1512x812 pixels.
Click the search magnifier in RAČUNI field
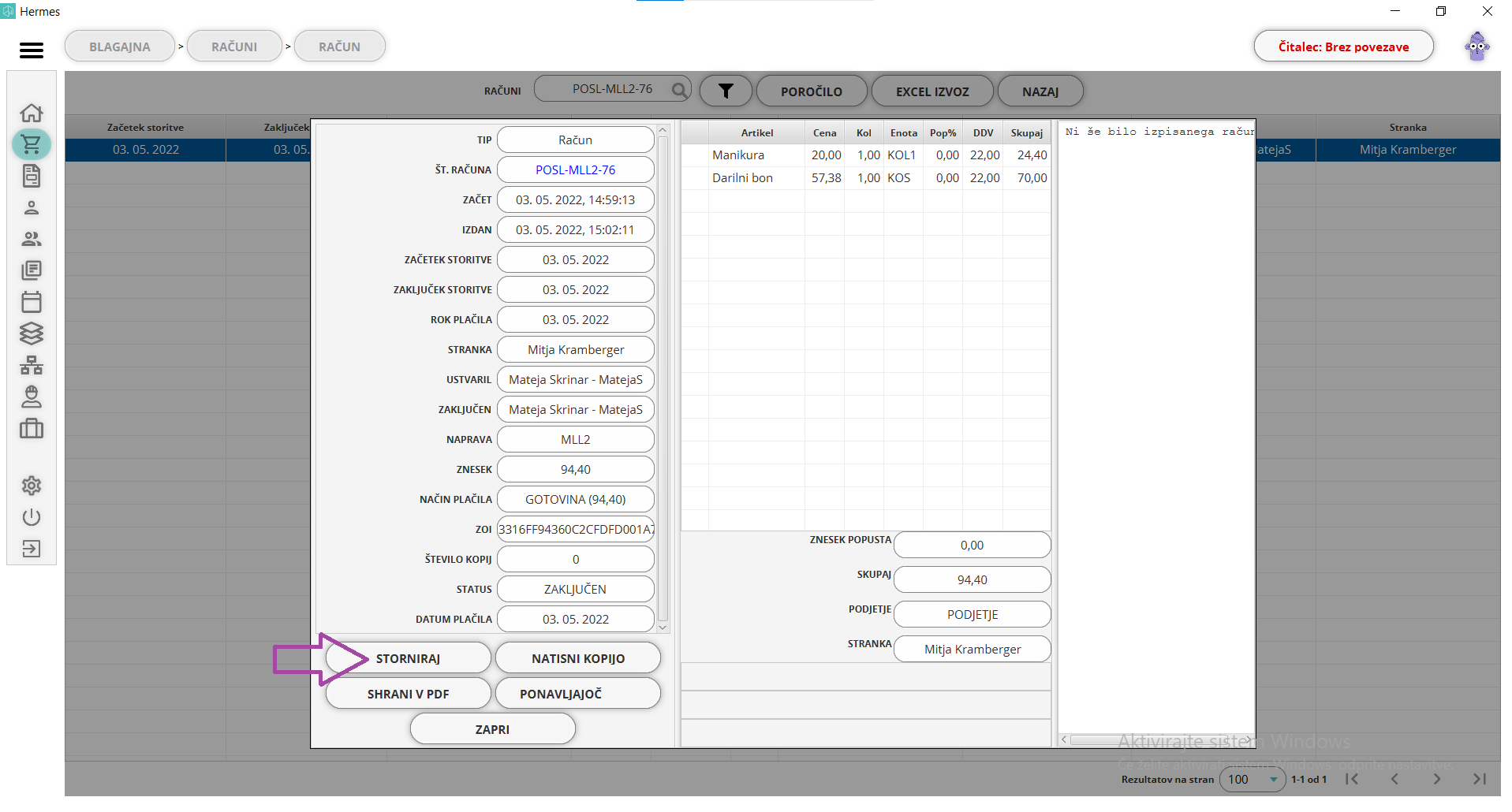click(x=679, y=90)
